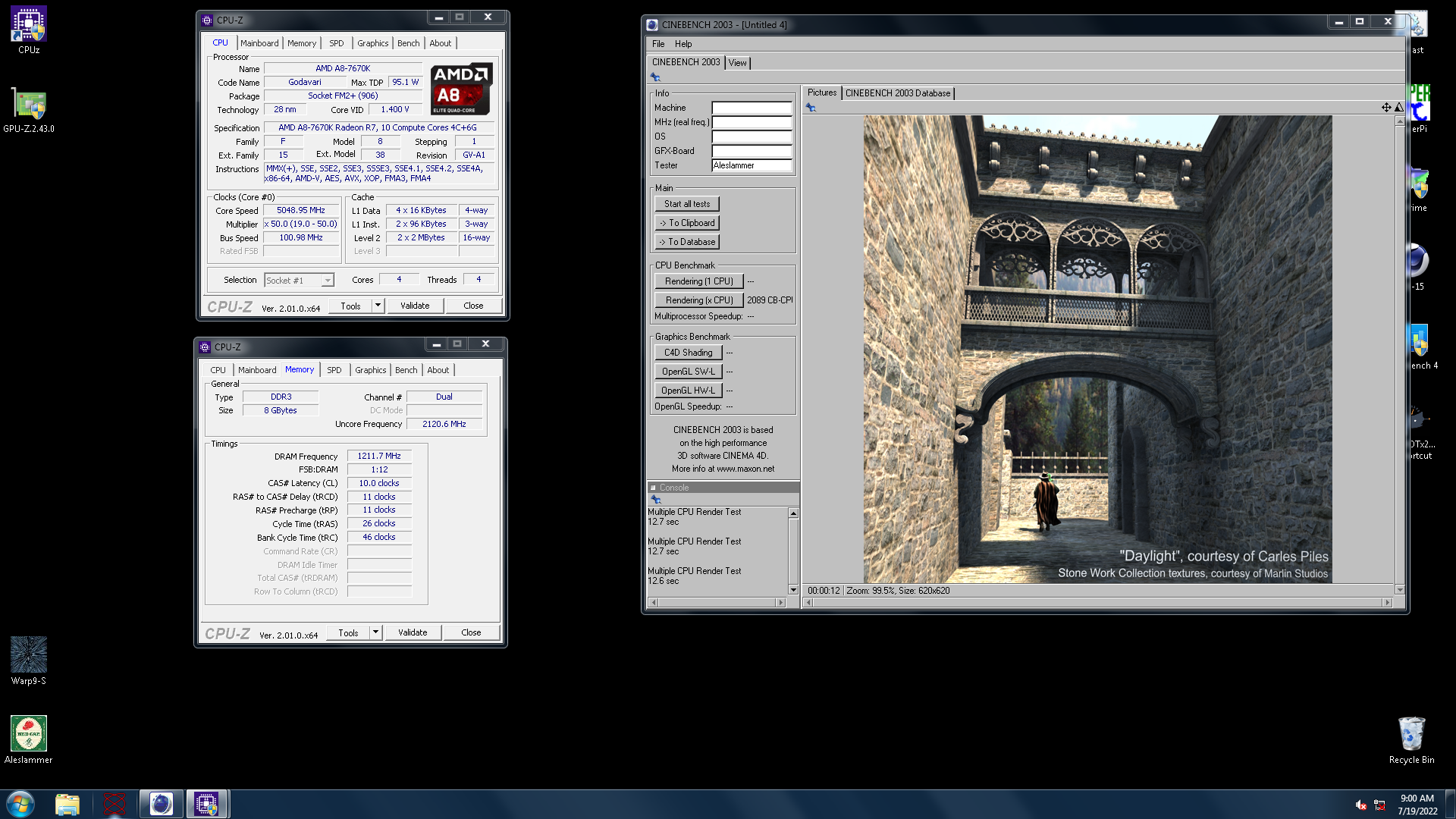Click the rendered Daylight picture
1456x819 pixels.
point(1097,349)
